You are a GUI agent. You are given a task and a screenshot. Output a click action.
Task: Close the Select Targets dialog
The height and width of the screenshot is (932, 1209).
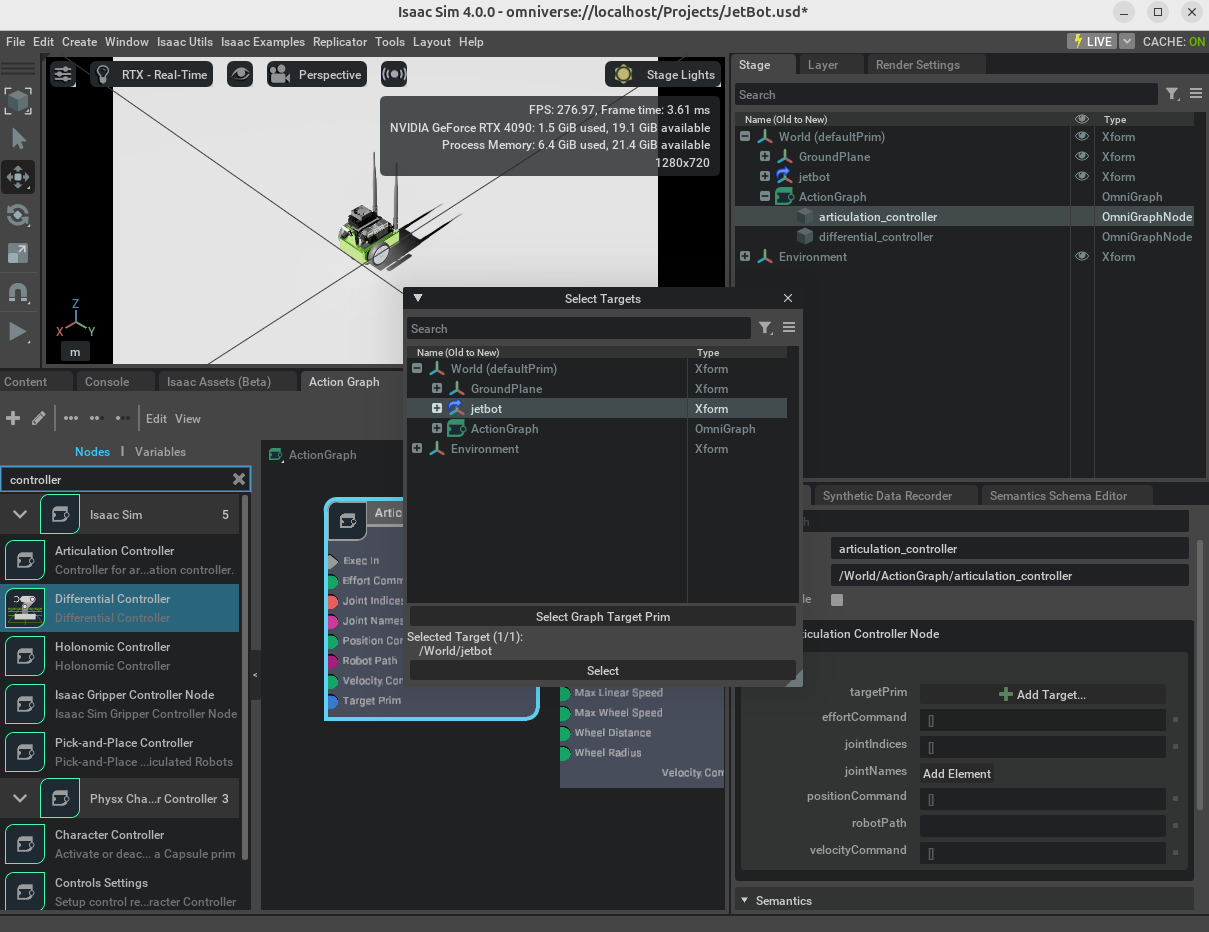click(788, 298)
